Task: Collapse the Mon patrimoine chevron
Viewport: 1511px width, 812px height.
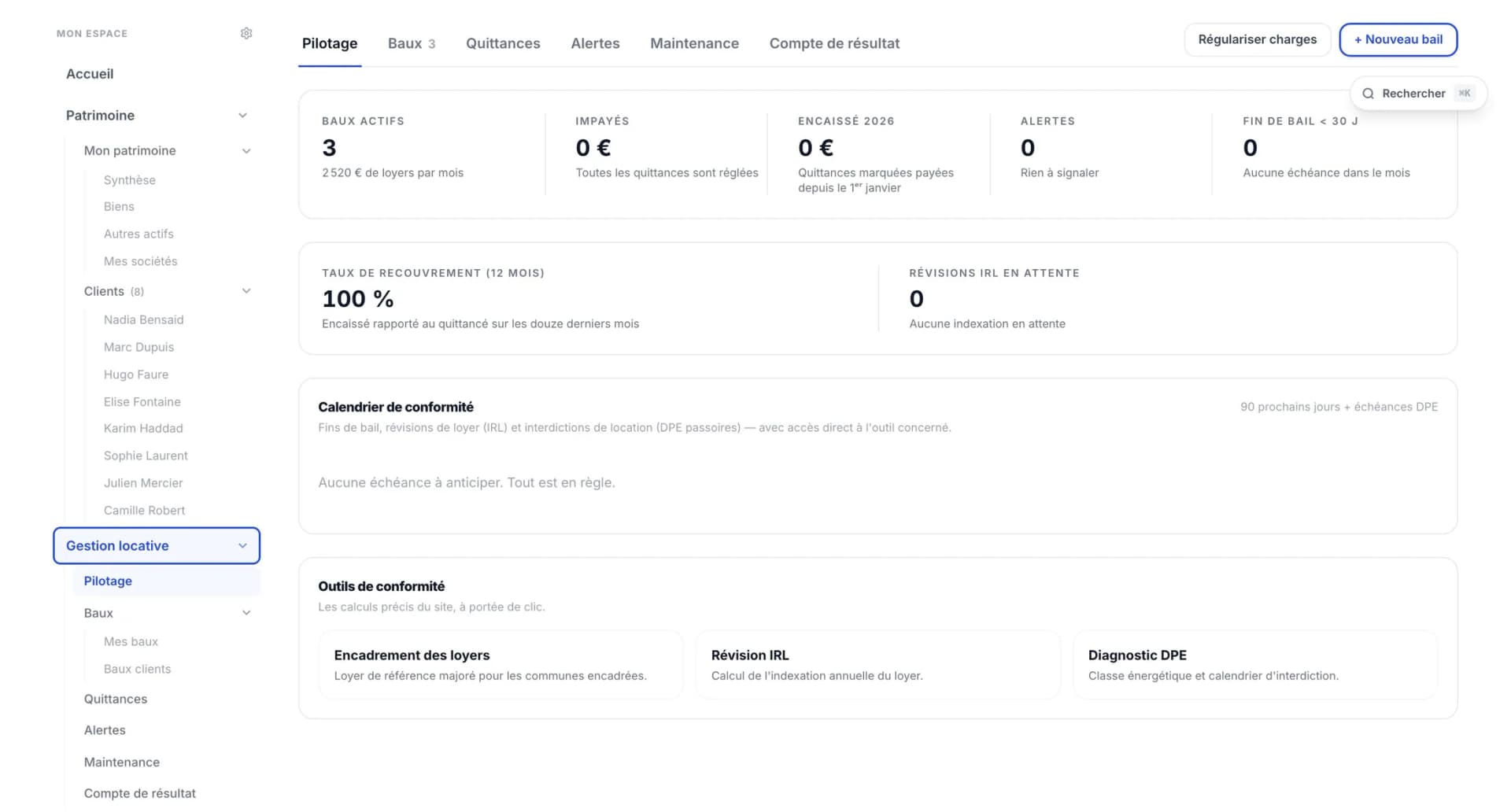Action: [246, 151]
